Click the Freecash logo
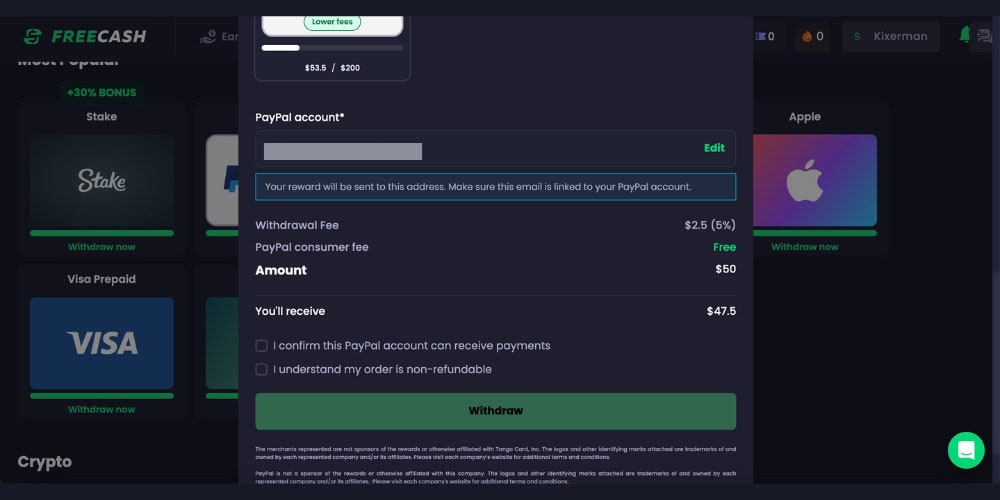The height and width of the screenshot is (500, 1000). (85, 36)
